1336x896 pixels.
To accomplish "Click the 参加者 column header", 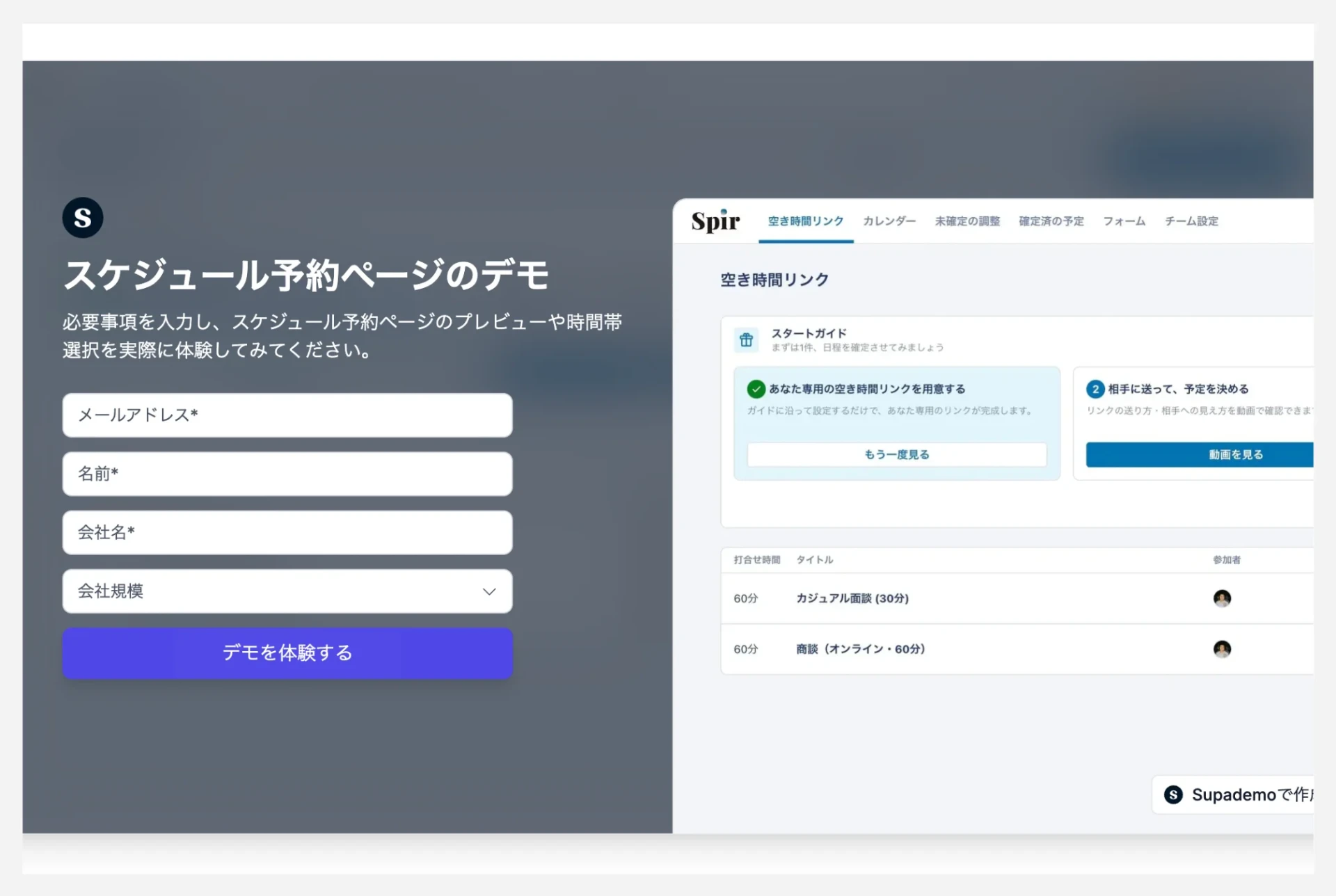I will tap(1227, 560).
